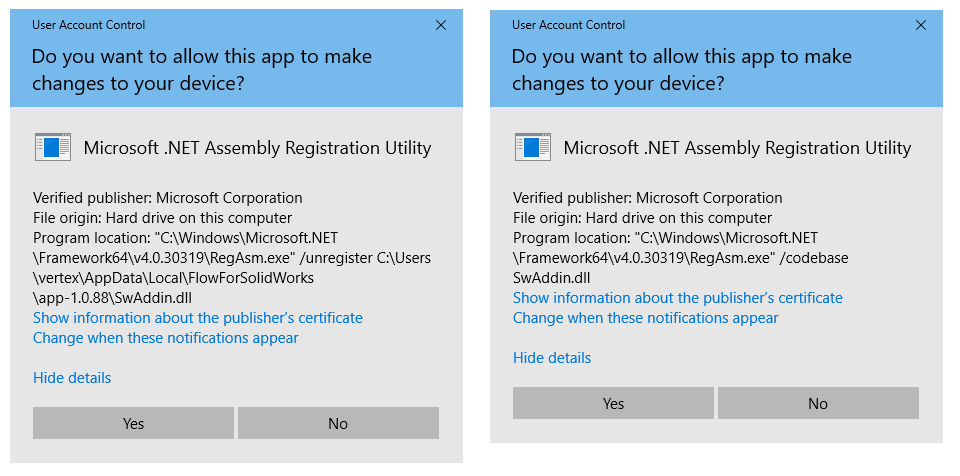
Task: Click the blue heading of the /unregister prompt
Action: click(202, 69)
